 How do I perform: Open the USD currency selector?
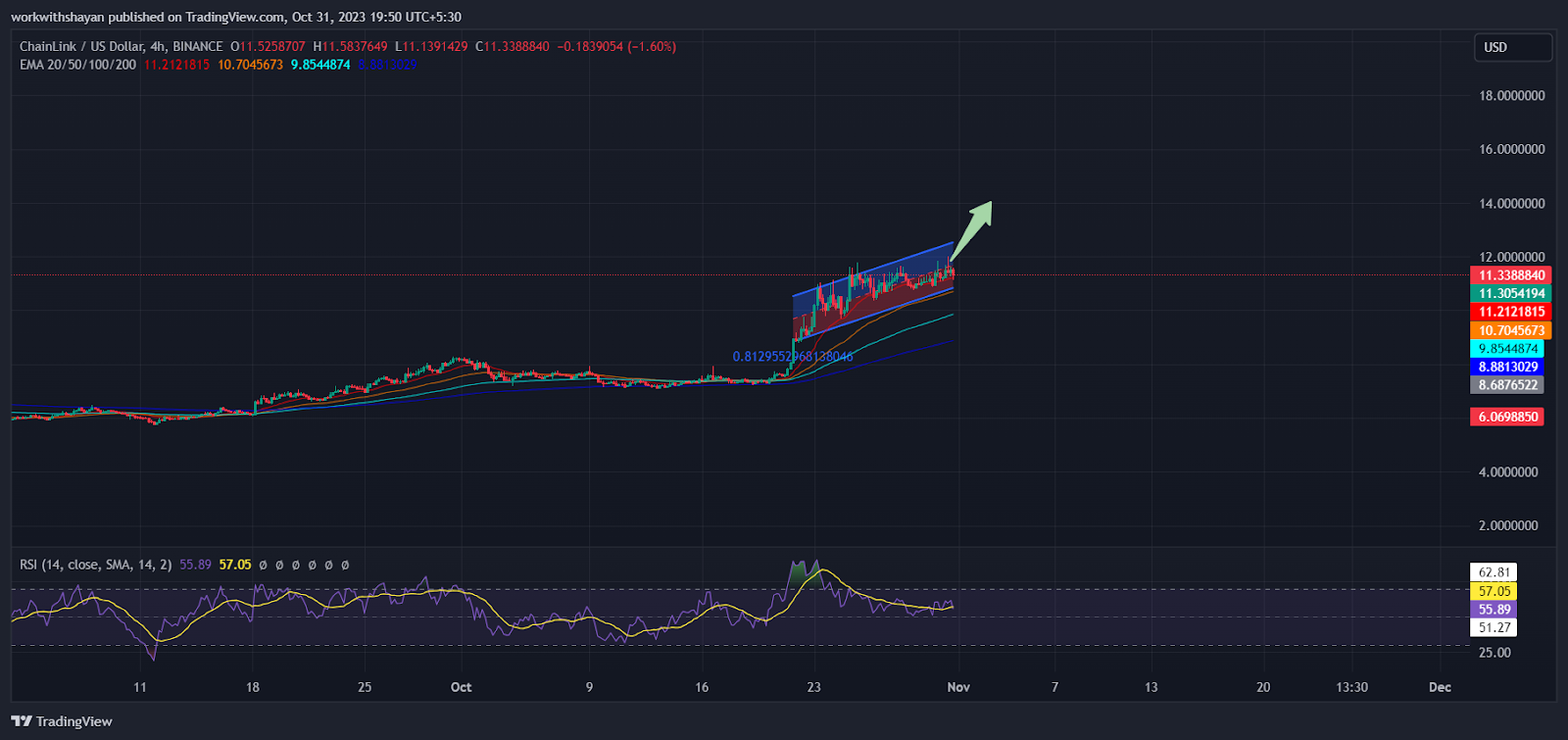pyautogui.click(x=1513, y=47)
